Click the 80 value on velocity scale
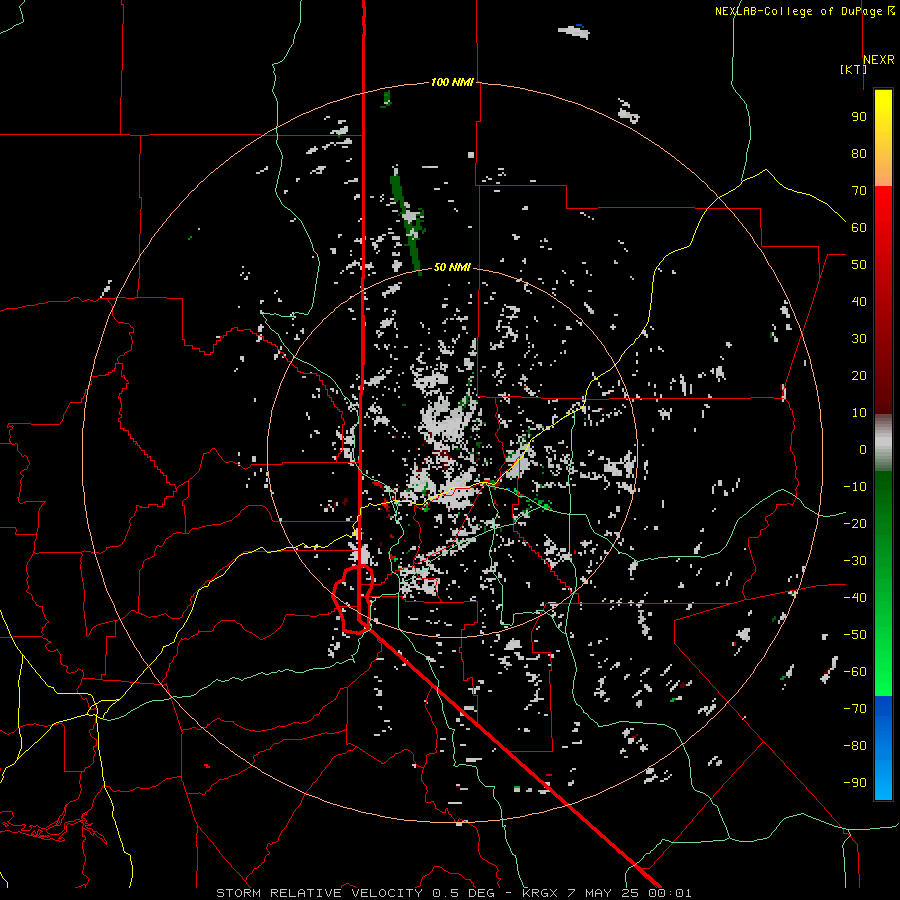 click(x=859, y=154)
